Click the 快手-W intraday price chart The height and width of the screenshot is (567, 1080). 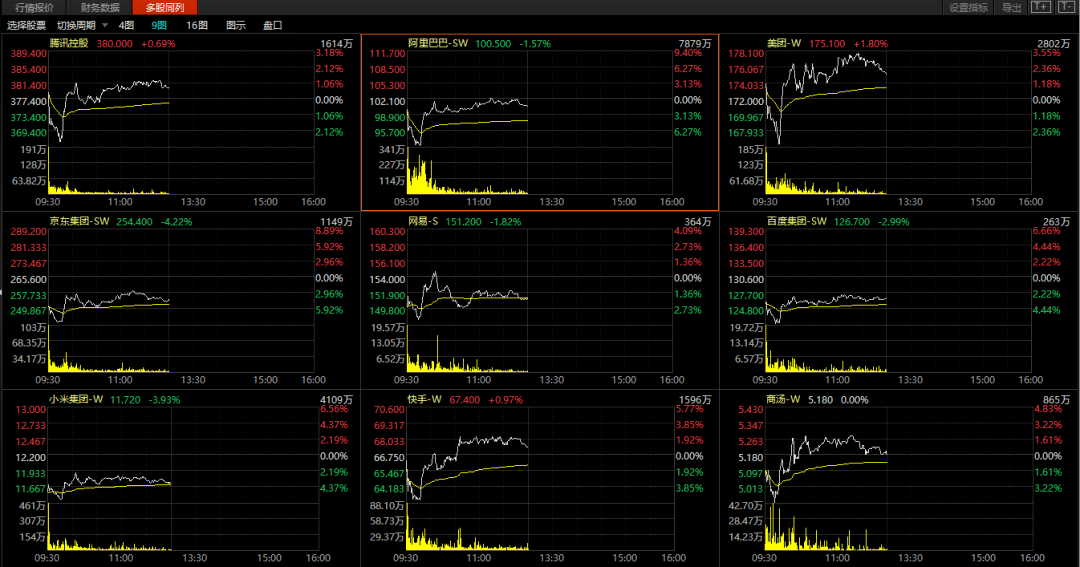point(541,455)
